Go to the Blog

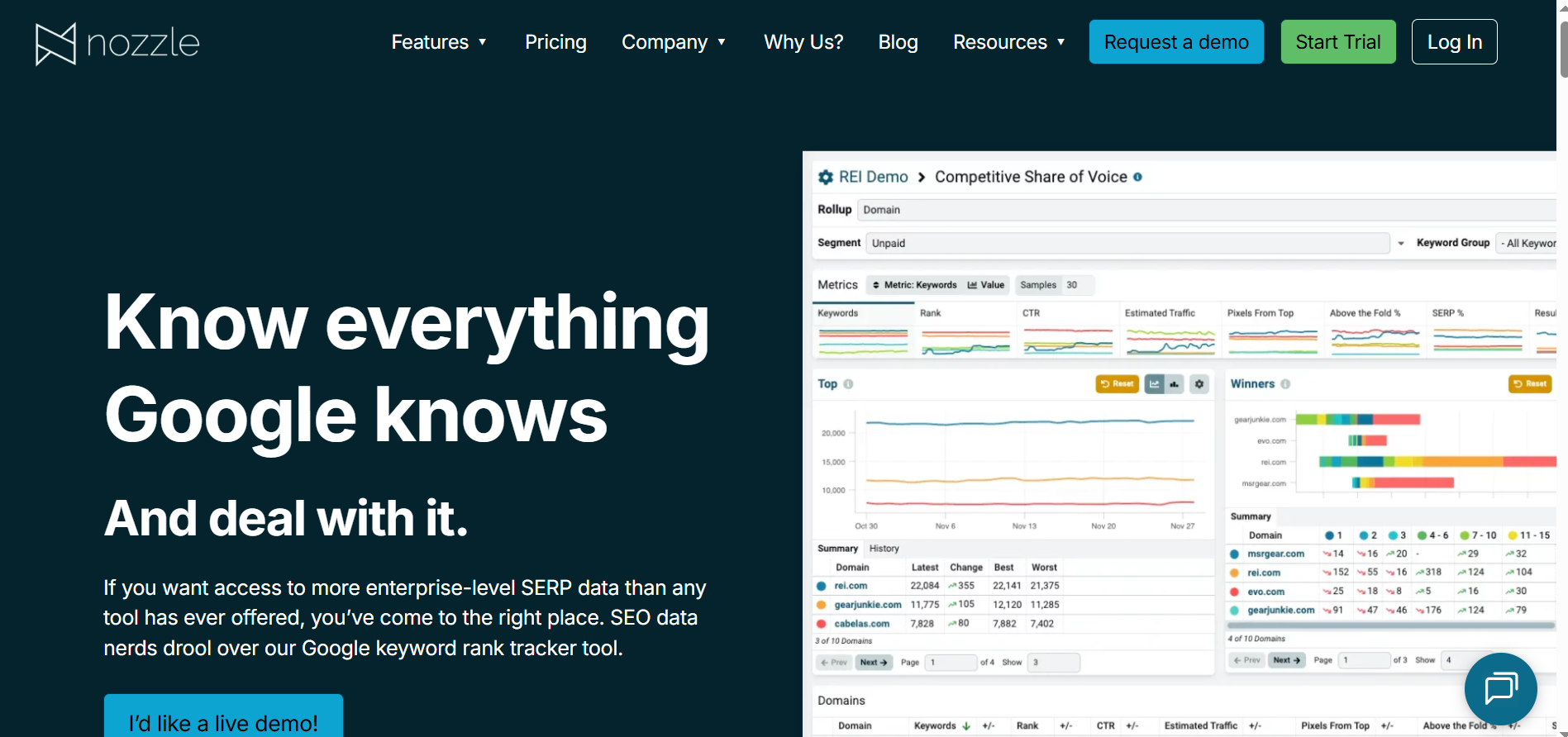(x=898, y=42)
